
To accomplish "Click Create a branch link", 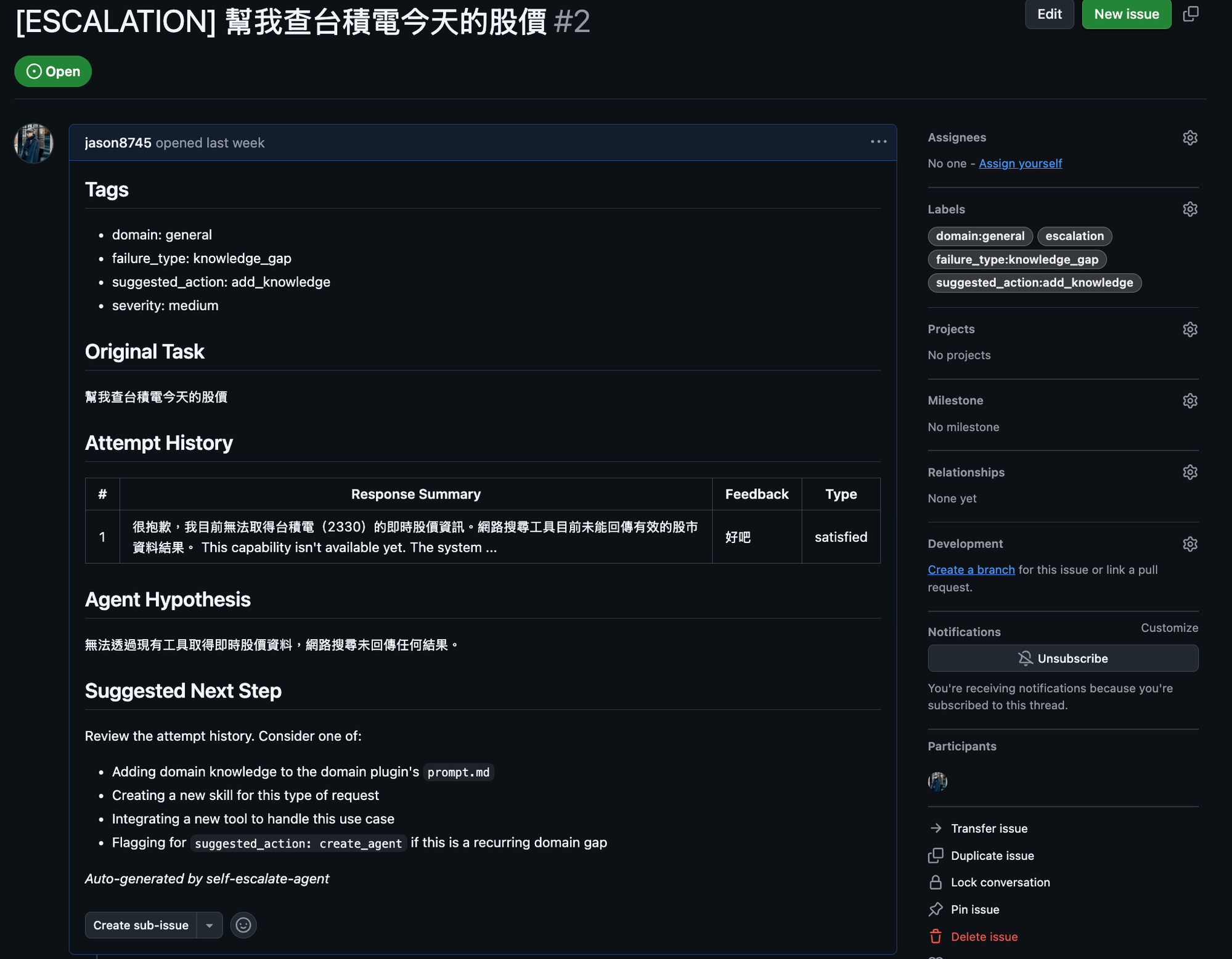I will click(971, 569).
